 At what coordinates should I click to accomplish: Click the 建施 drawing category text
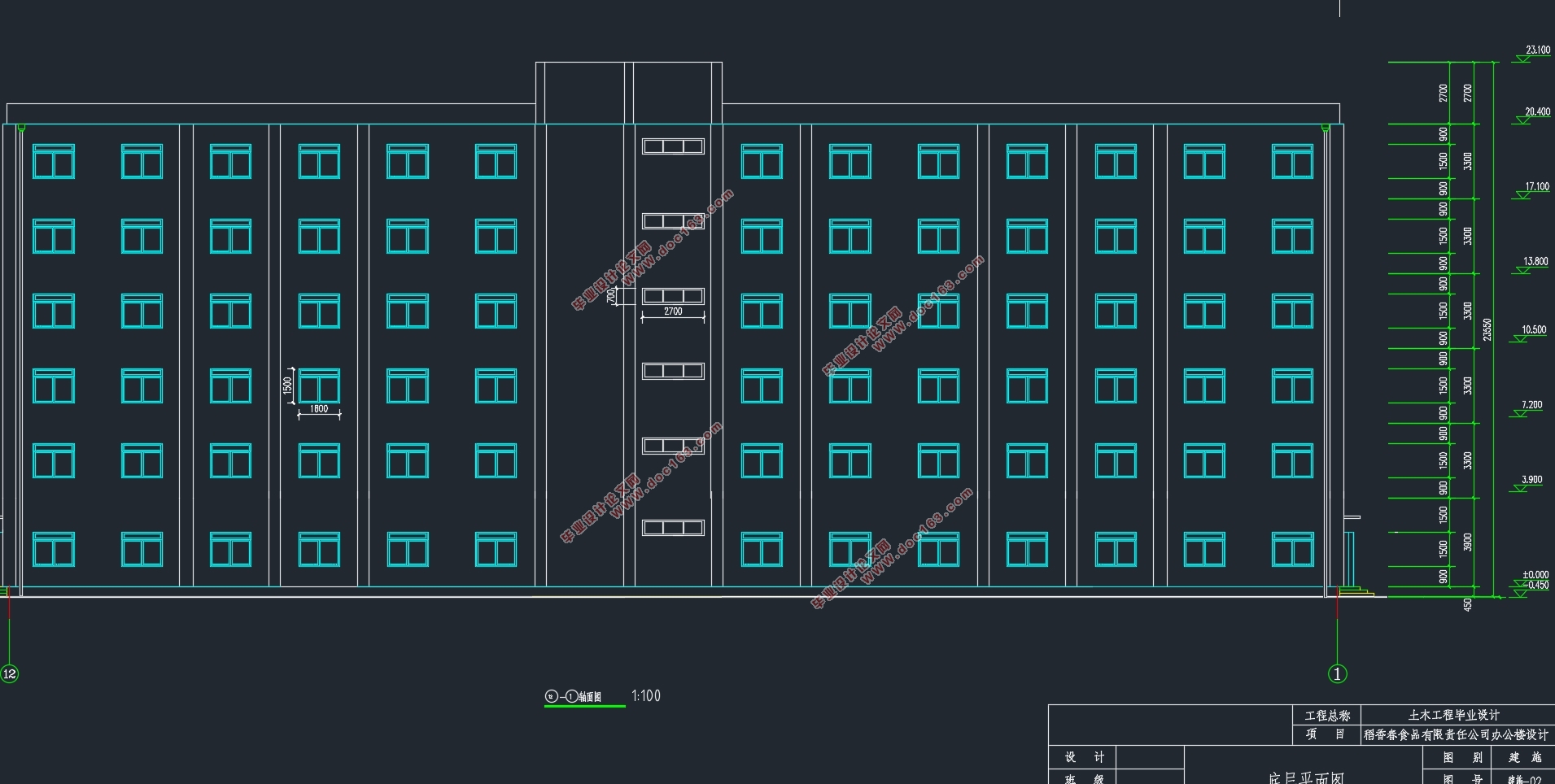[1525, 758]
